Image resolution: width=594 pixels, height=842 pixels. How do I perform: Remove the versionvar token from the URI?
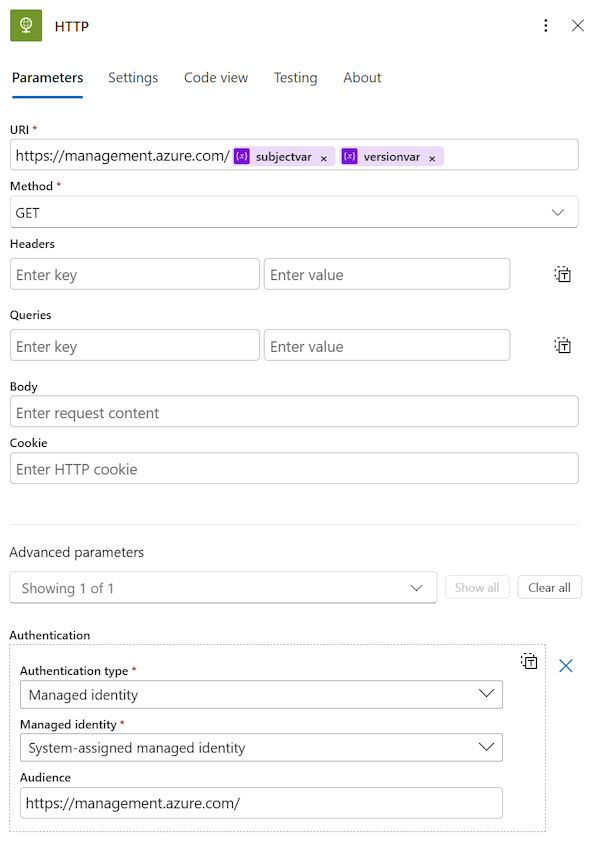click(x=431, y=156)
